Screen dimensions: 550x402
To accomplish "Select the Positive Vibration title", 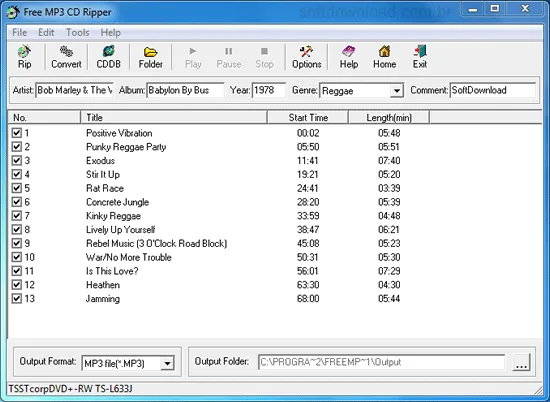I will tap(119, 133).
